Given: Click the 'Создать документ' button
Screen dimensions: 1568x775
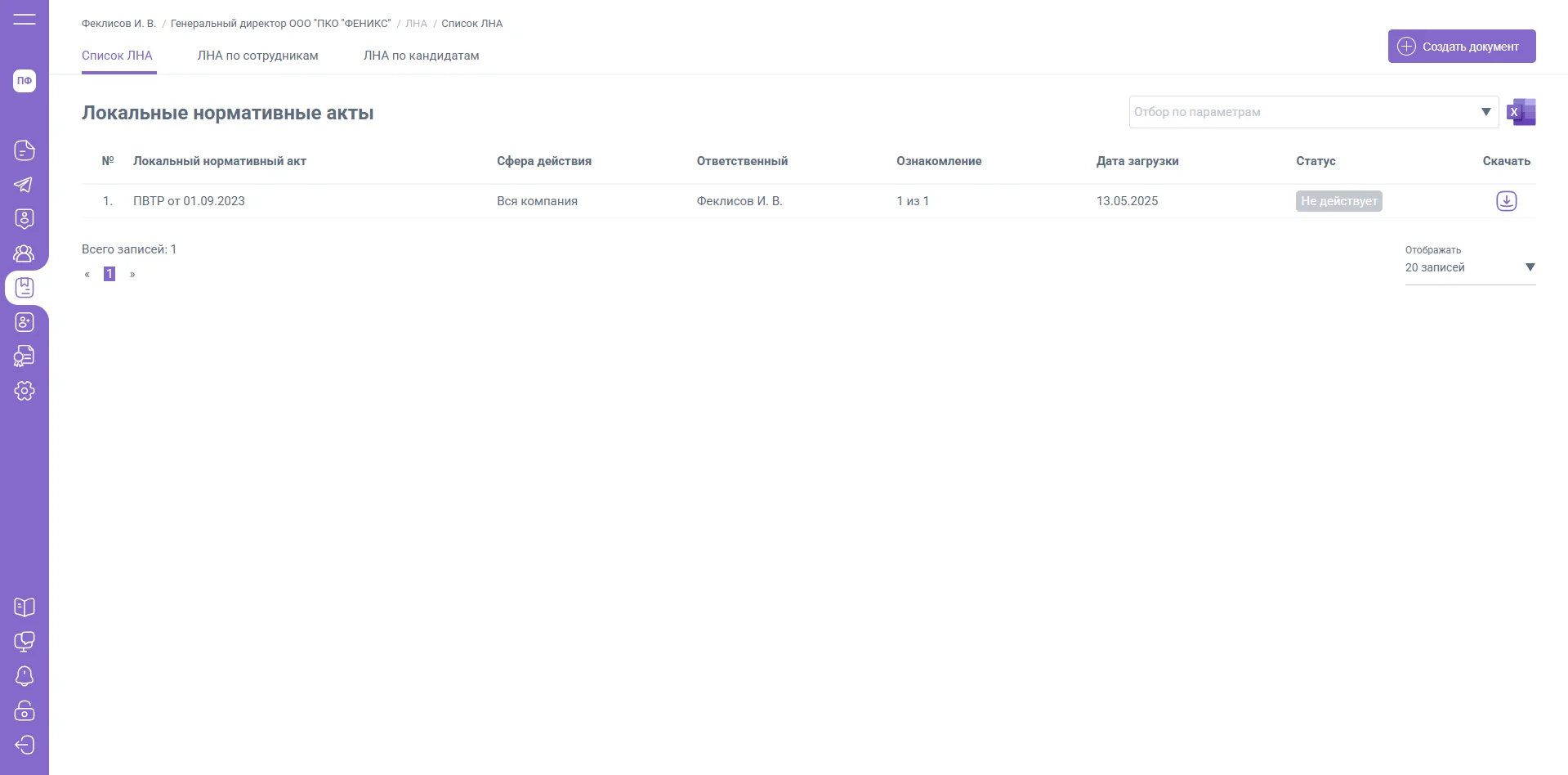Looking at the screenshot, I should (1461, 47).
